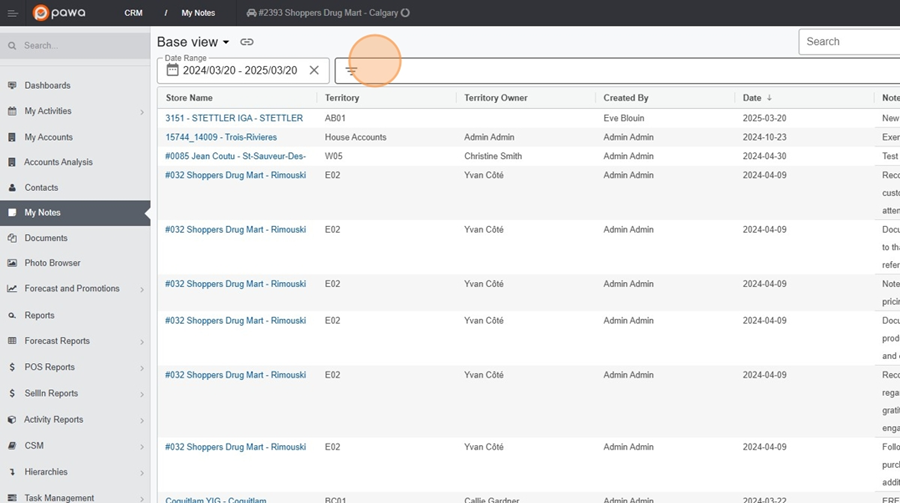The height and width of the screenshot is (503, 900).
Task: Click Eve Blouin in Created By column
Action: (x=623, y=118)
